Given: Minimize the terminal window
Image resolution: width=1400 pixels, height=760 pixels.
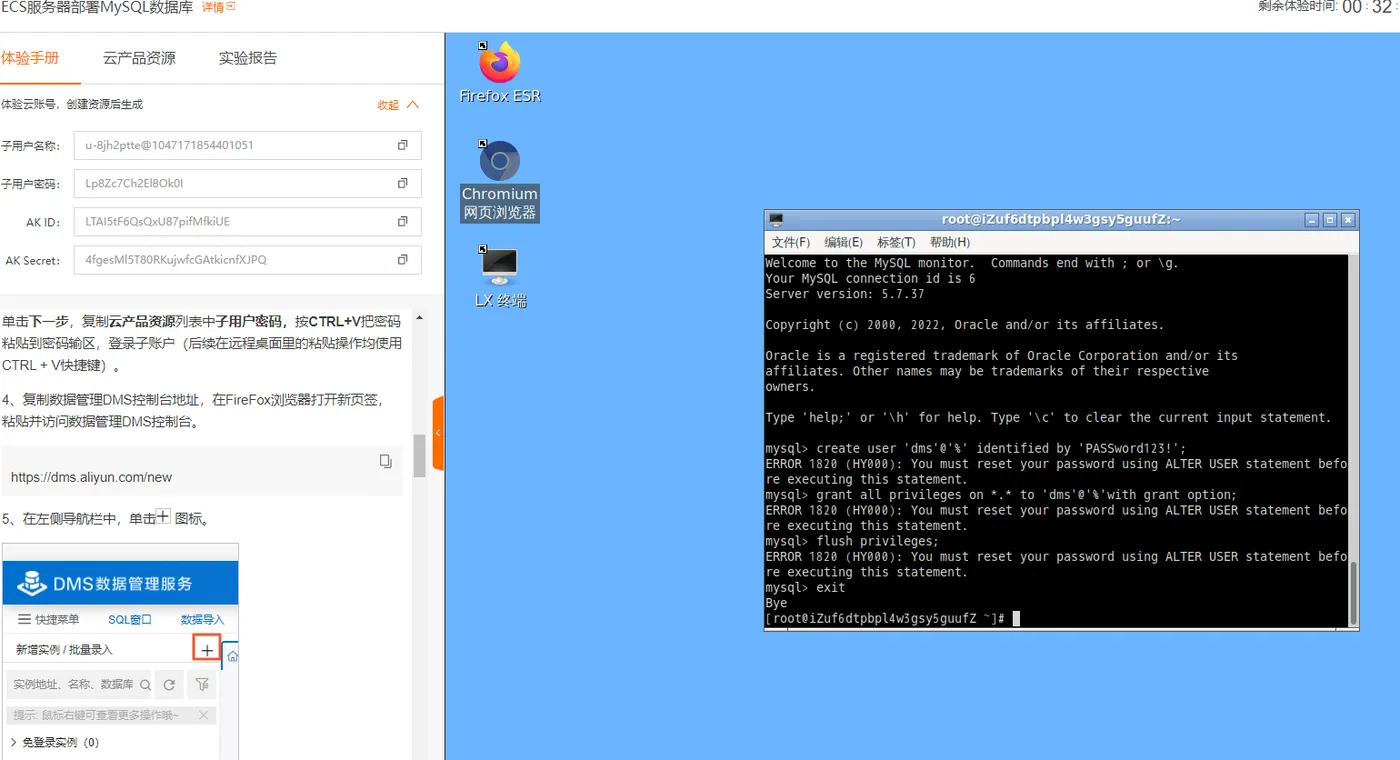Looking at the screenshot, I should click(x=1312, y=220).
